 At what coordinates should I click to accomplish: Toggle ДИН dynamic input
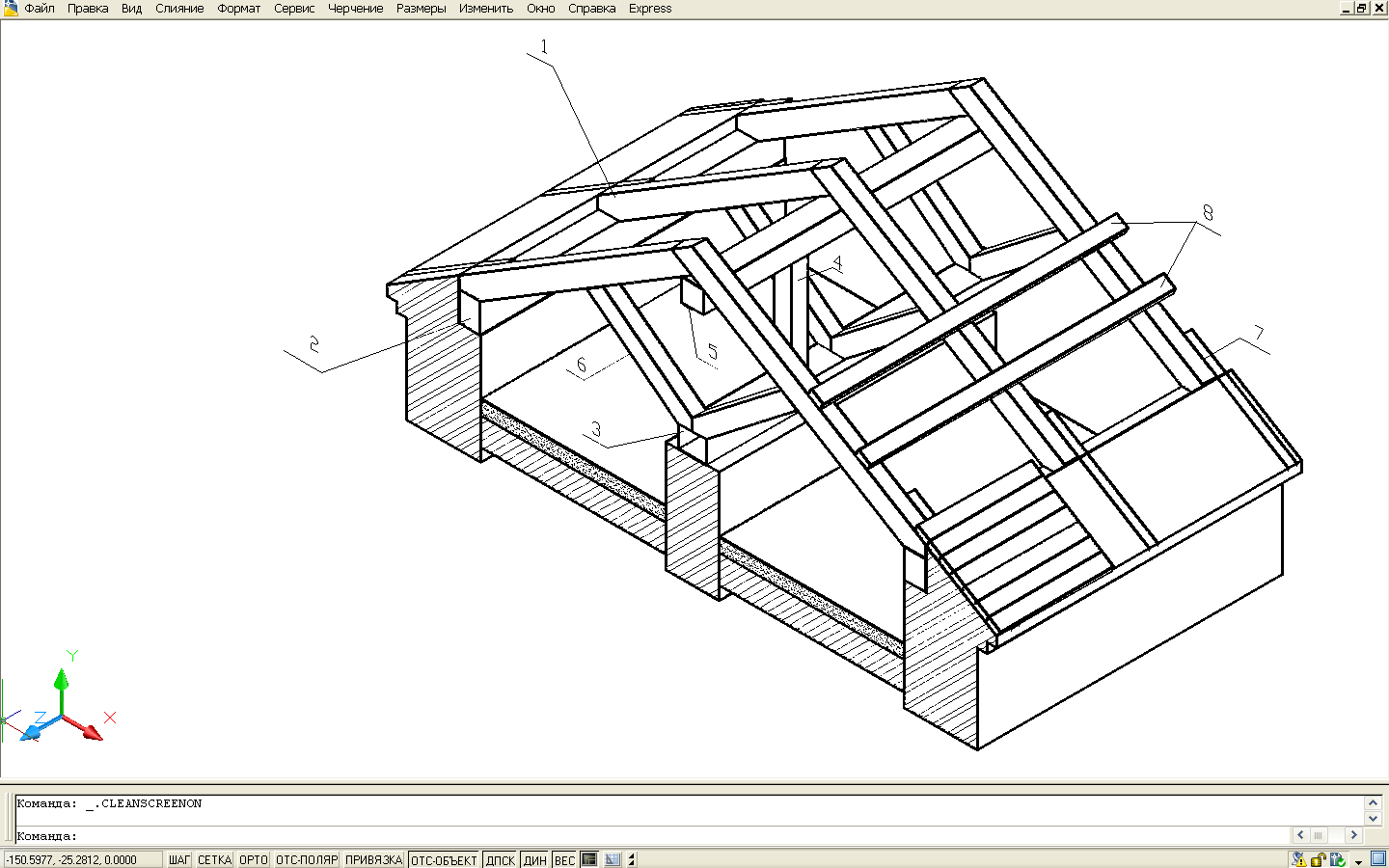pyautogui.click(x=535, y=860)
